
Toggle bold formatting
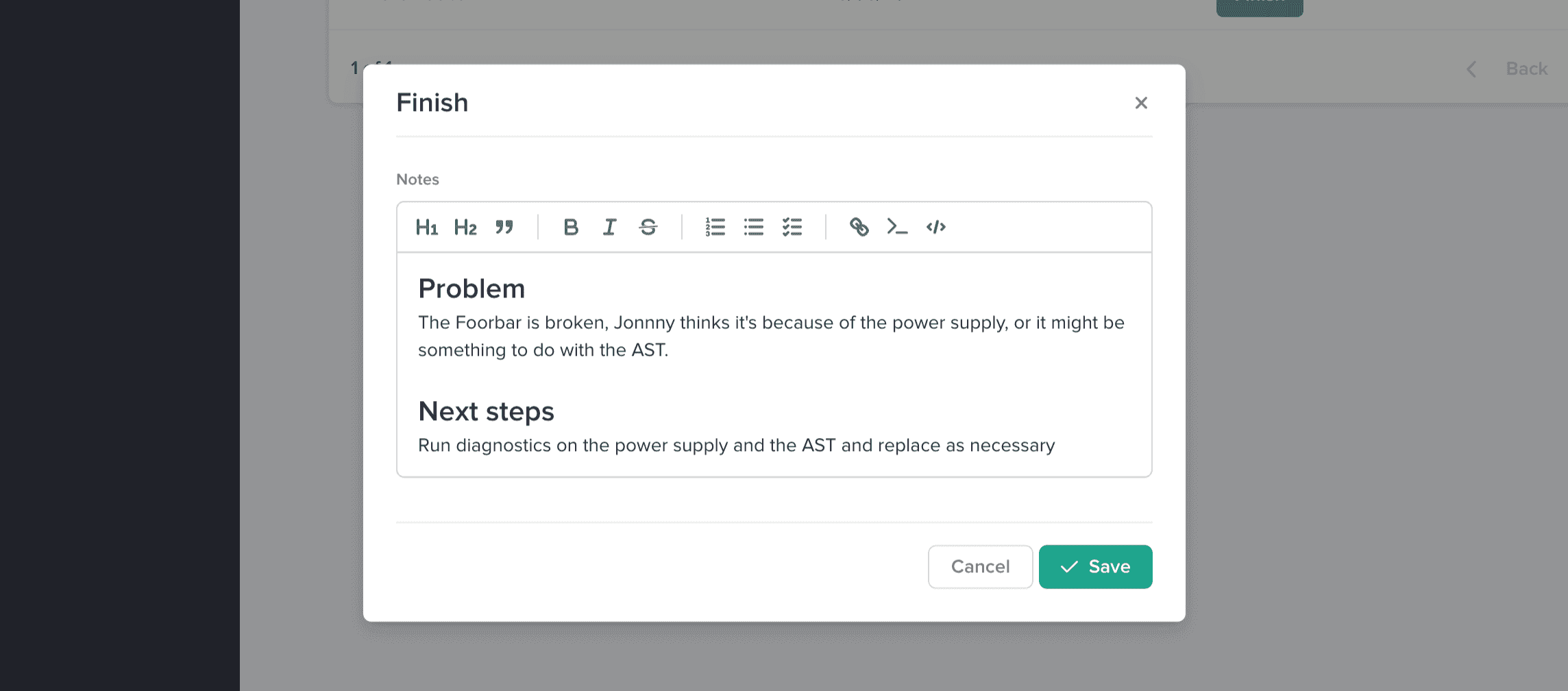[570, 227]
